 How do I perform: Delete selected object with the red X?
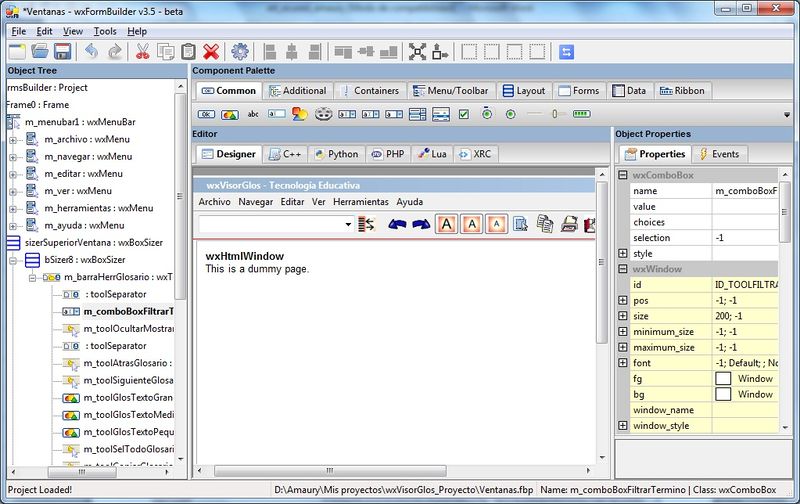211,52
